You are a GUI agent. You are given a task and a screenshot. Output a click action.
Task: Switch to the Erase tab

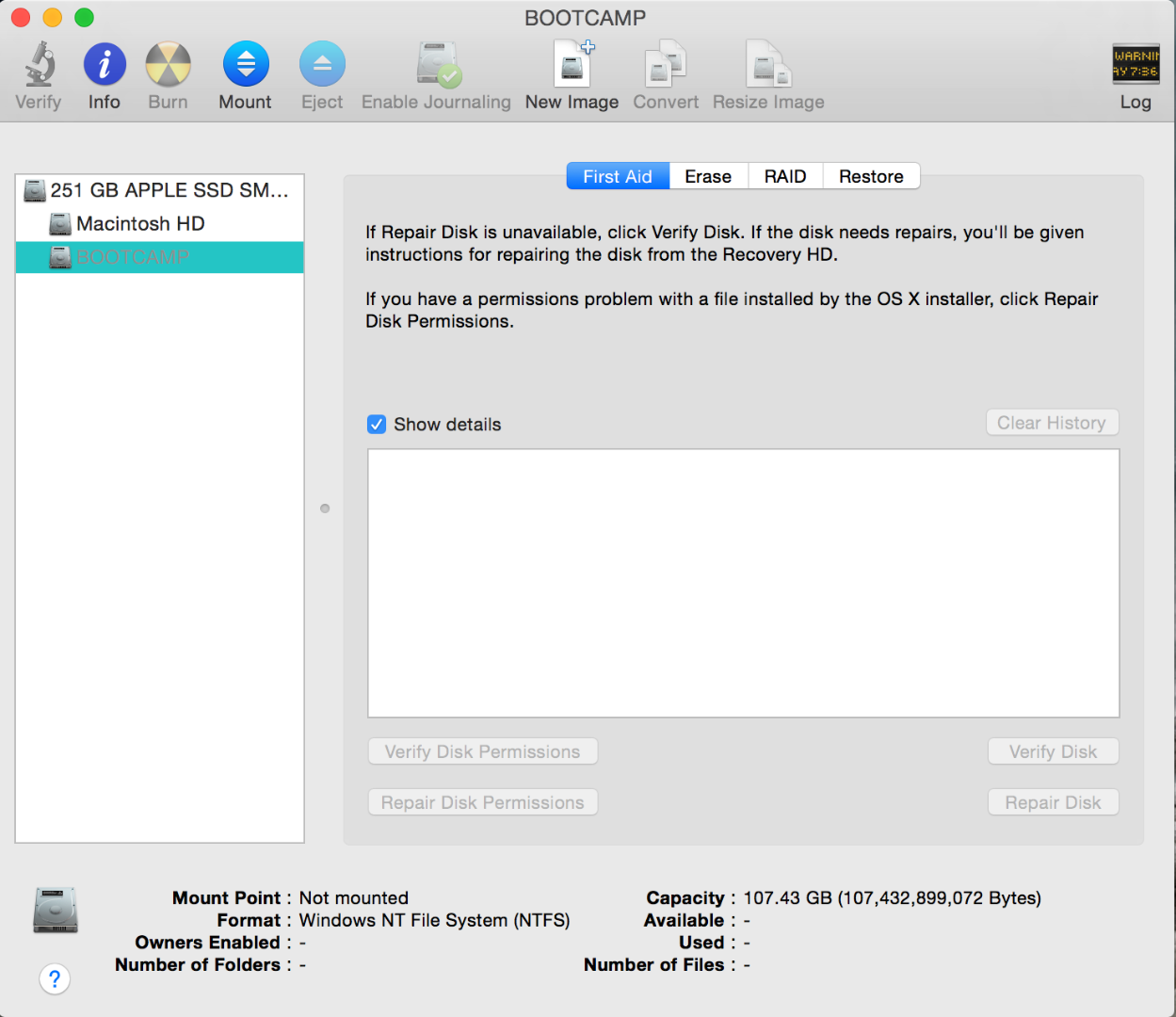point(708,176)
